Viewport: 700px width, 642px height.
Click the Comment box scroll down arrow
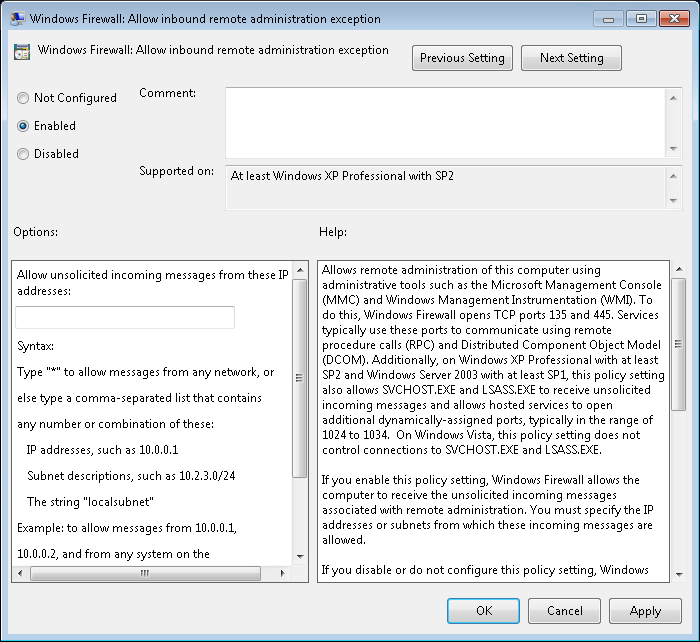coord(673,149)
